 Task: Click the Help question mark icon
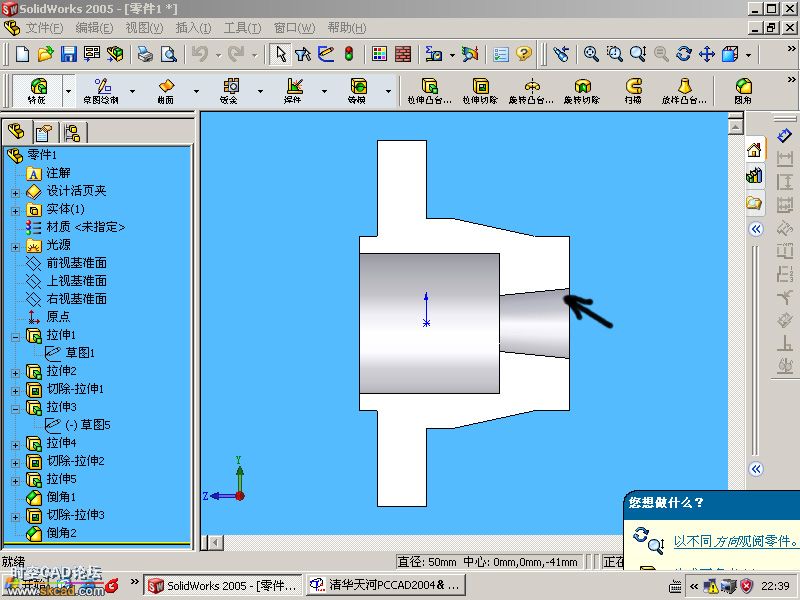point(524,54)
